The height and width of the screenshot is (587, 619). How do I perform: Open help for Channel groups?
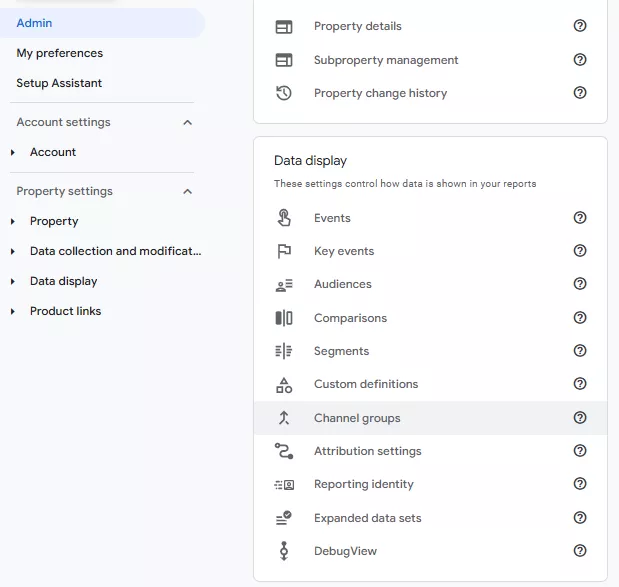580,418
